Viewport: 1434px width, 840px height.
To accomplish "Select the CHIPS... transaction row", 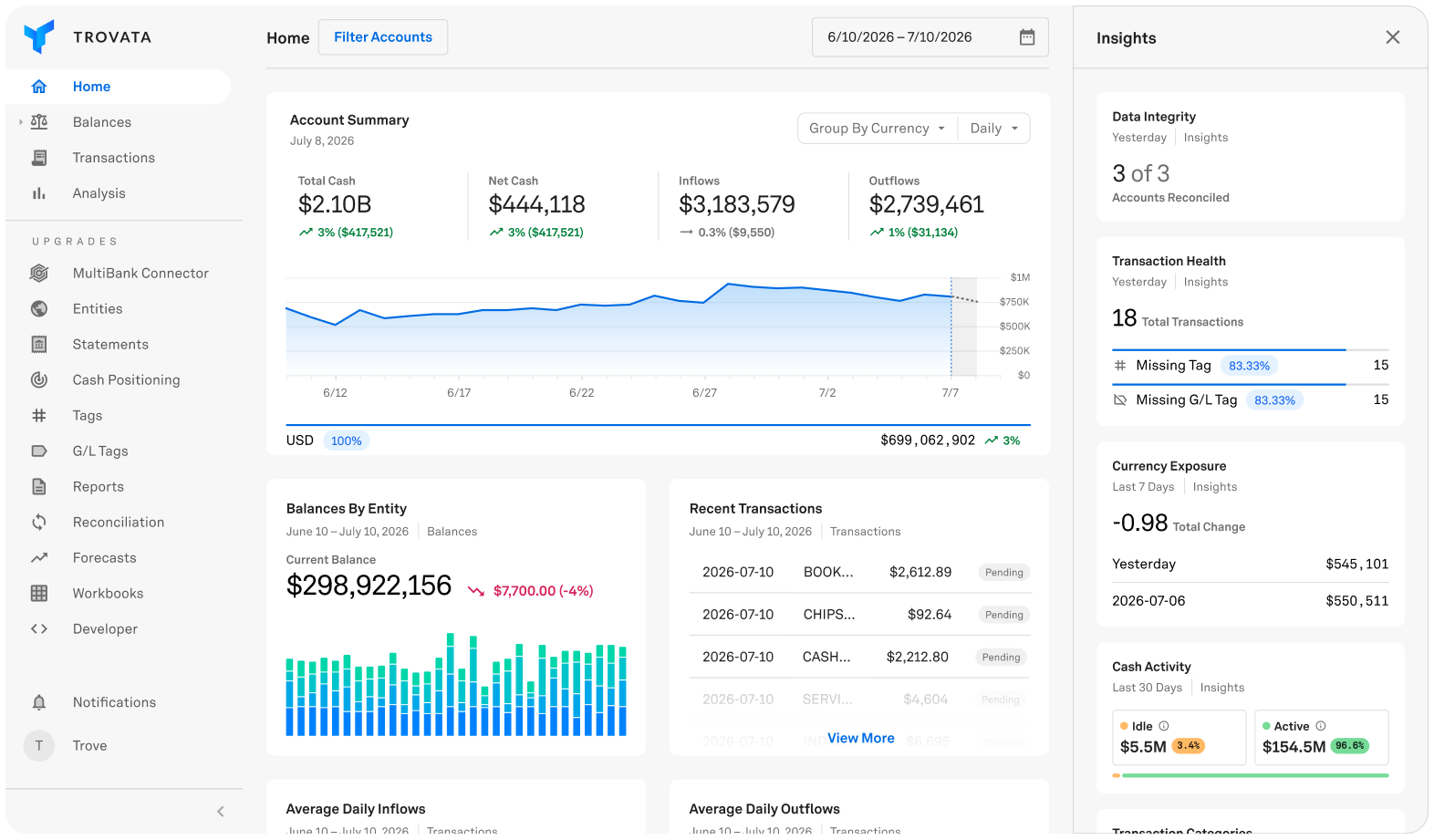I will point(860,615).
